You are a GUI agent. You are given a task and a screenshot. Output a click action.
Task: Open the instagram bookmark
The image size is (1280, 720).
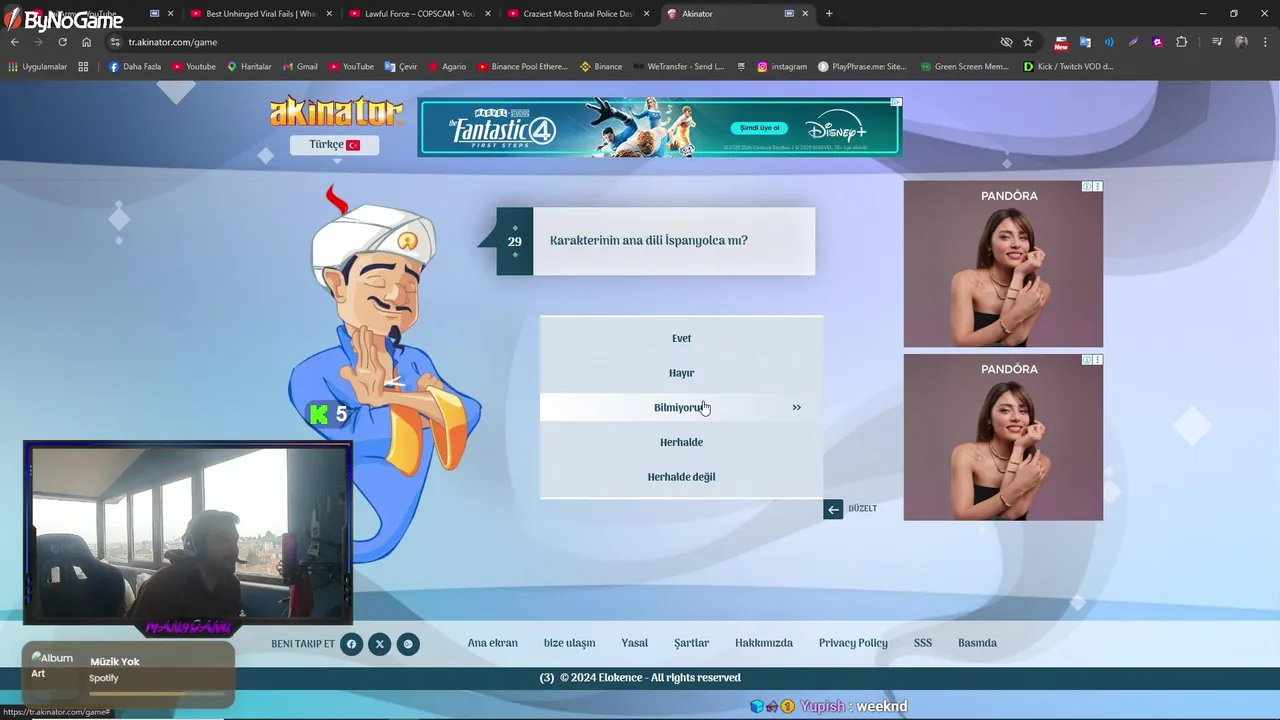[x=781, y=67]
